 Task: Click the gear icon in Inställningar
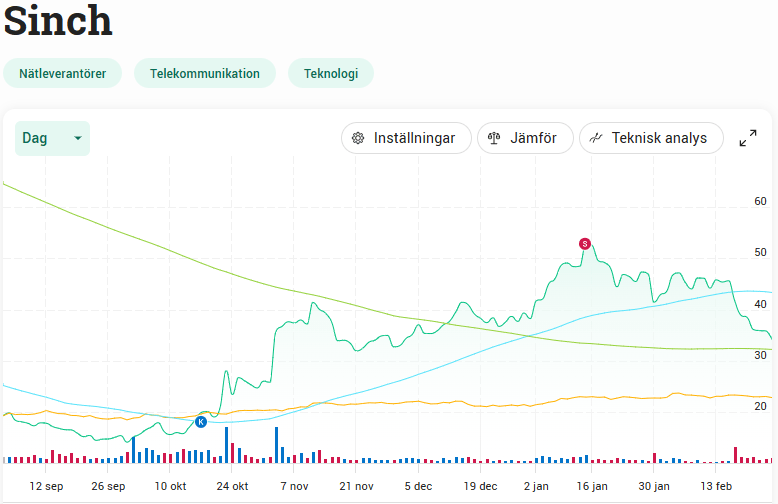(358, 138)
